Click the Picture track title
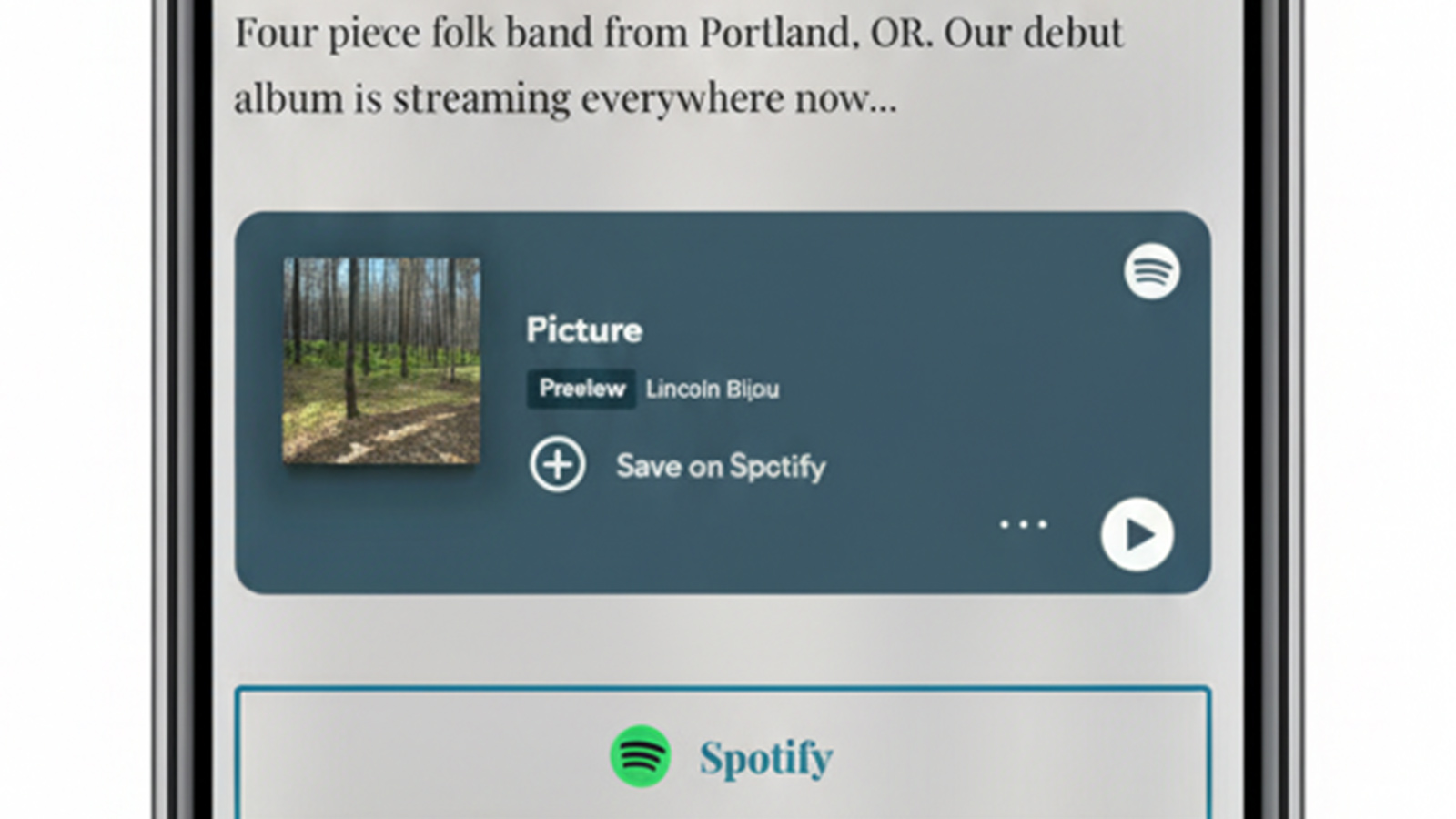 point(584,329)
